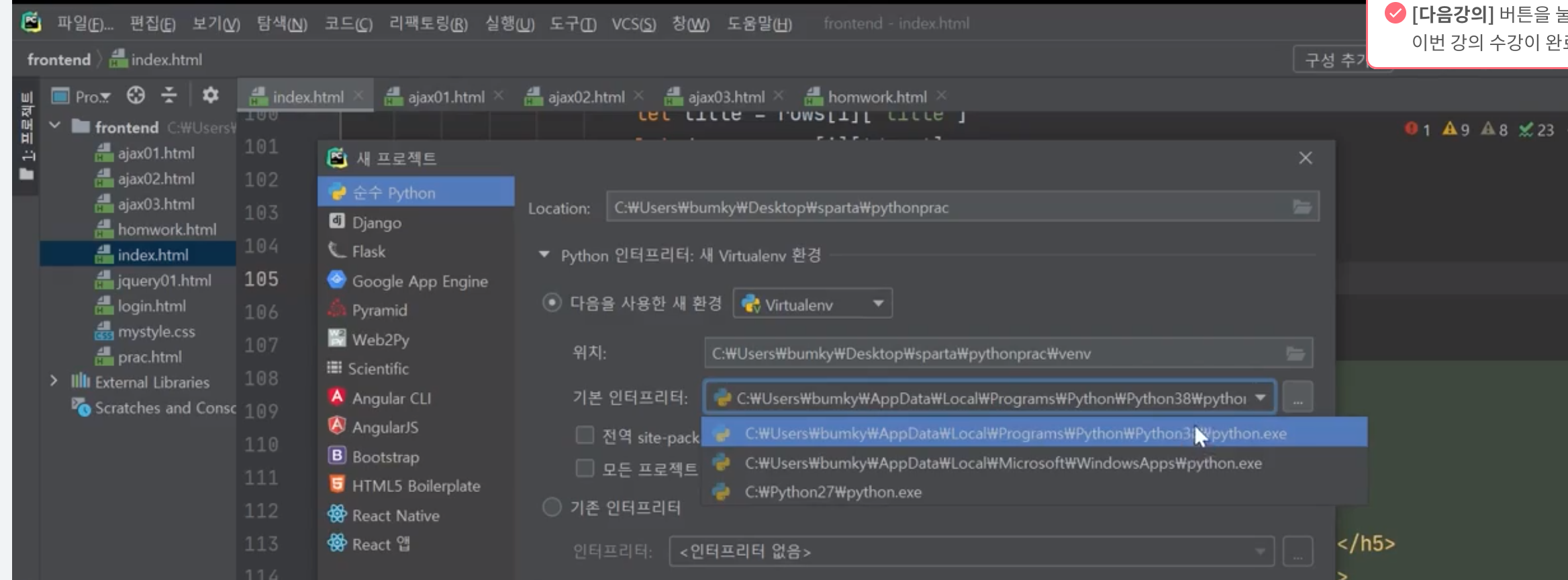This screenshot has height=580, width=1568.
Task: Choose Google App Engine project type
Action: coord(415,281)
